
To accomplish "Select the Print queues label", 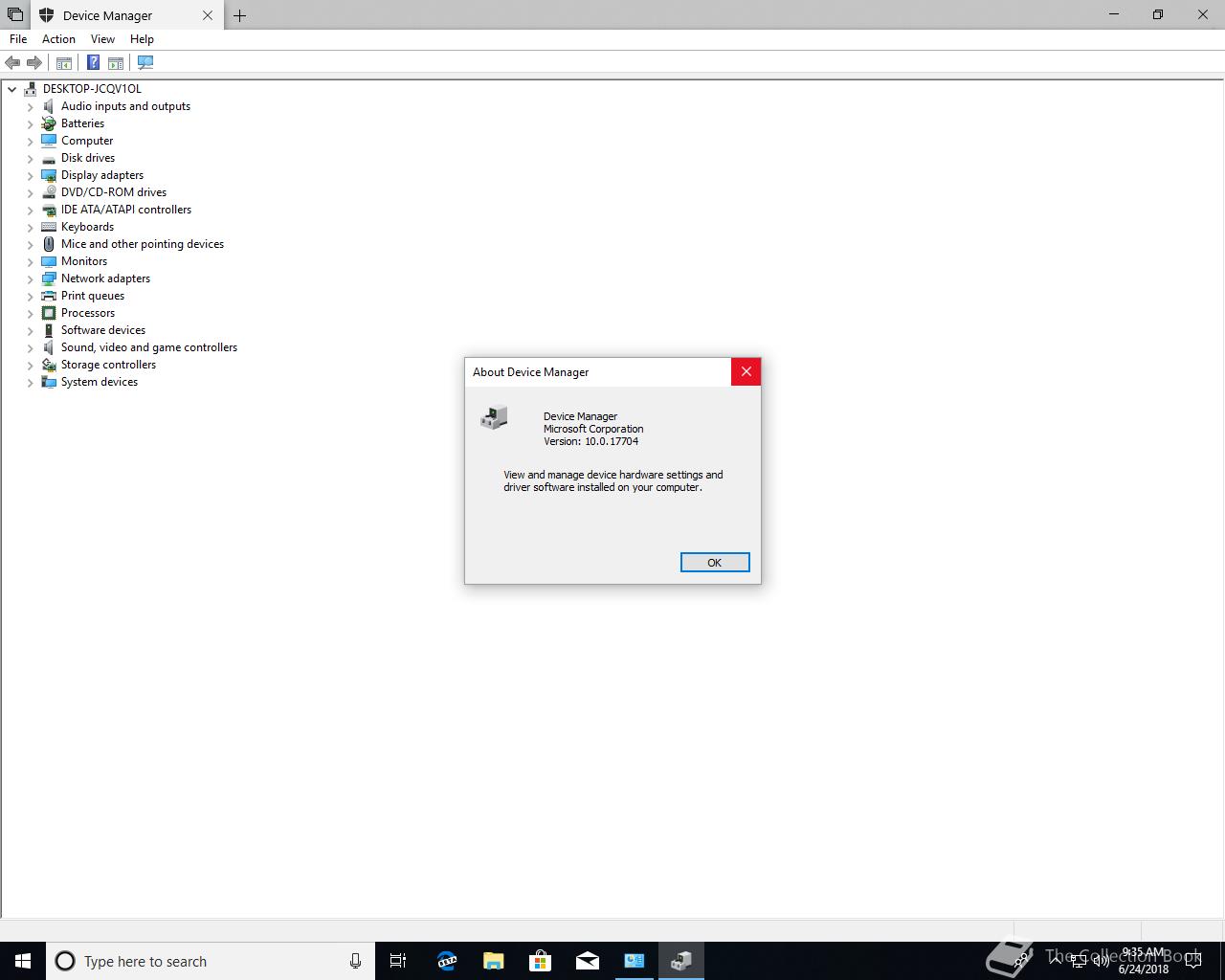I will (93, 296).
